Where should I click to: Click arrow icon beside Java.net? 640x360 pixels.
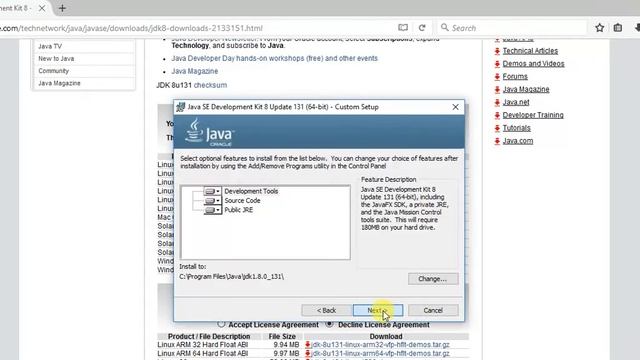pos(497,102)
